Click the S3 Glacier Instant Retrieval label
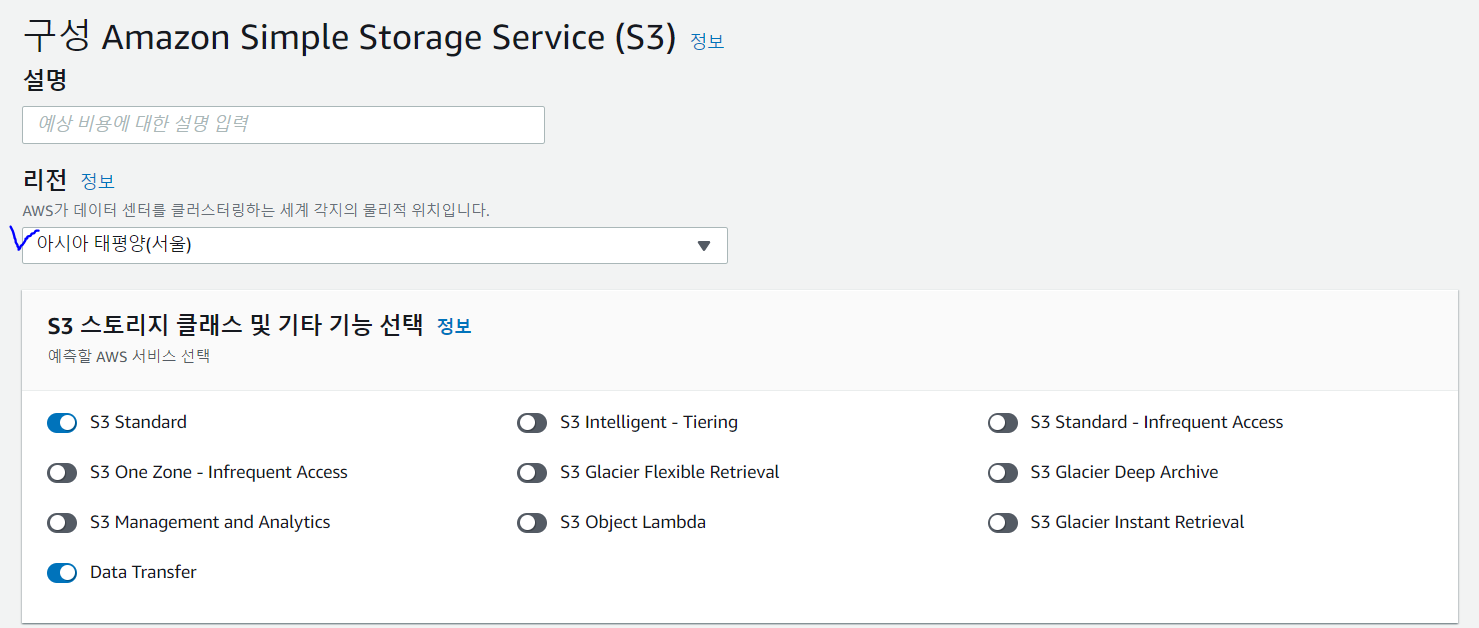Image resolution: width=1479 pixels, height=628 pixels. (1138, 522)
